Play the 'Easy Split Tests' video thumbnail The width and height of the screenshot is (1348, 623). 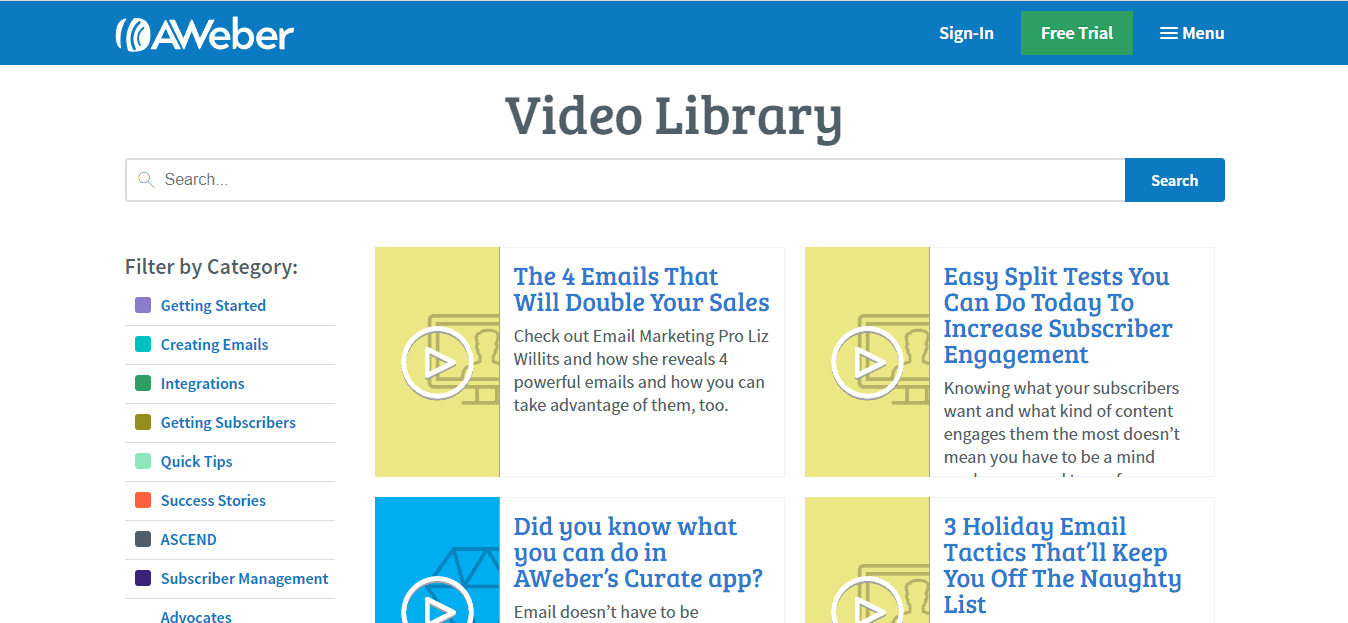(x=866, y=361)
